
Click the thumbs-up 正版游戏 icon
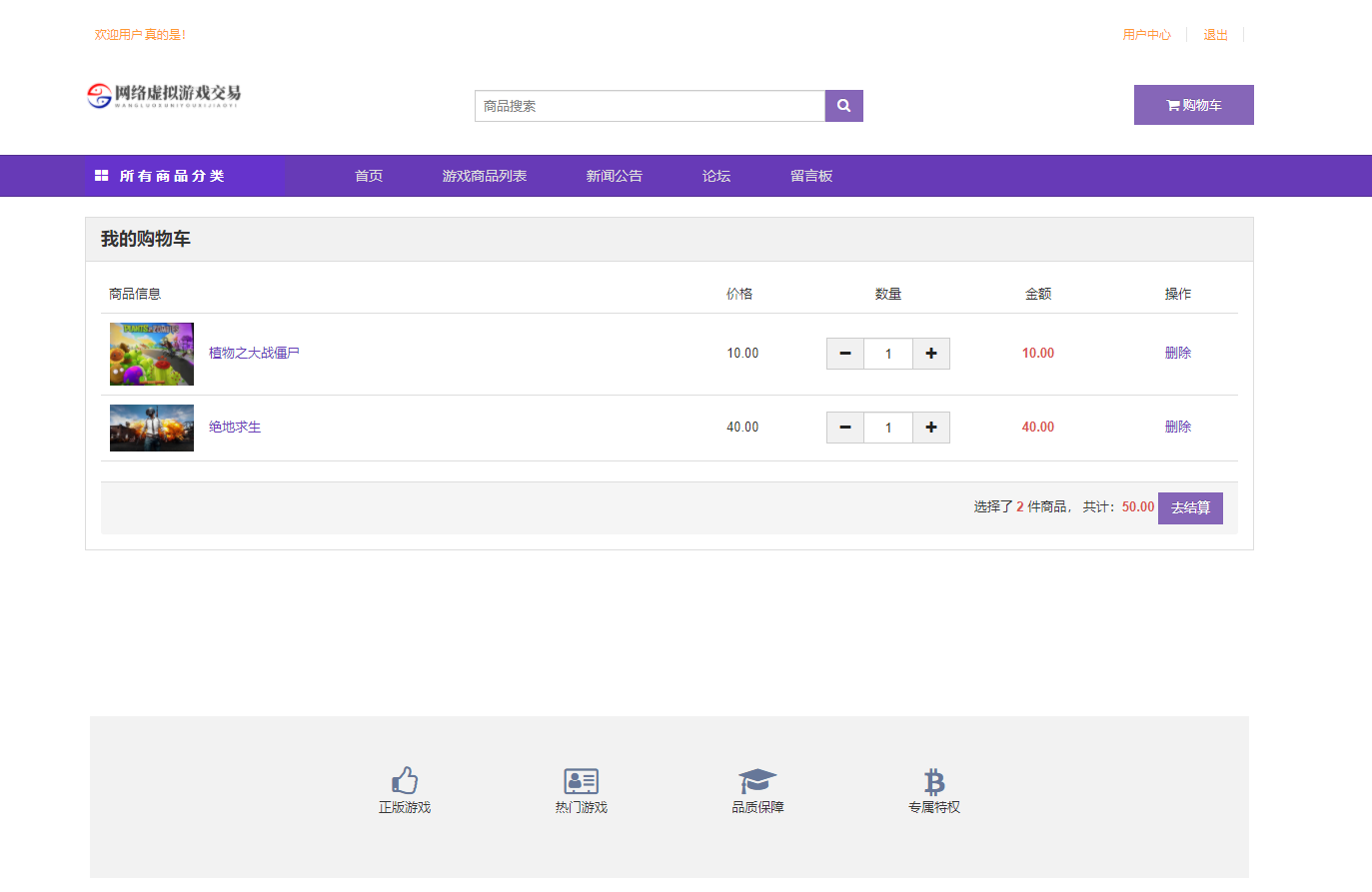click(405, 780)
